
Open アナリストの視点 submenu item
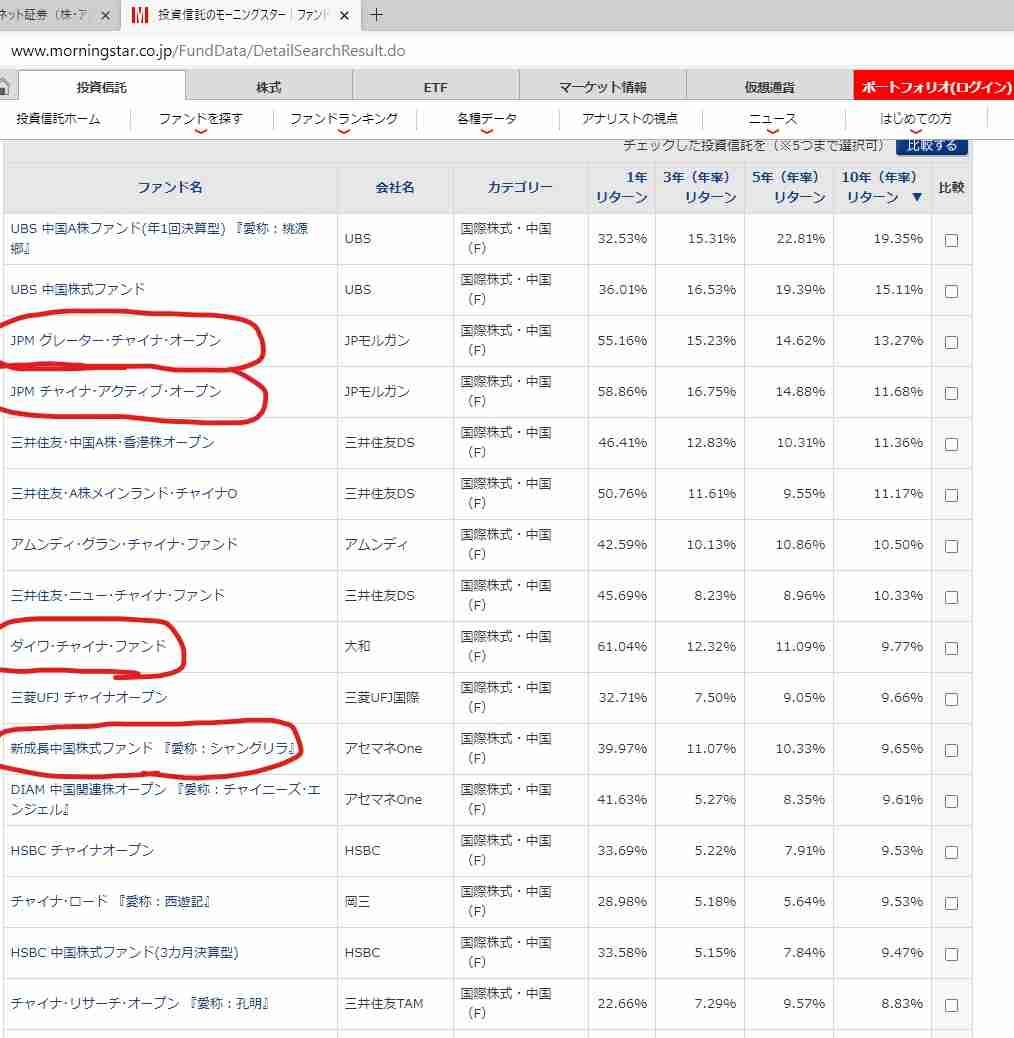[629, 118]
